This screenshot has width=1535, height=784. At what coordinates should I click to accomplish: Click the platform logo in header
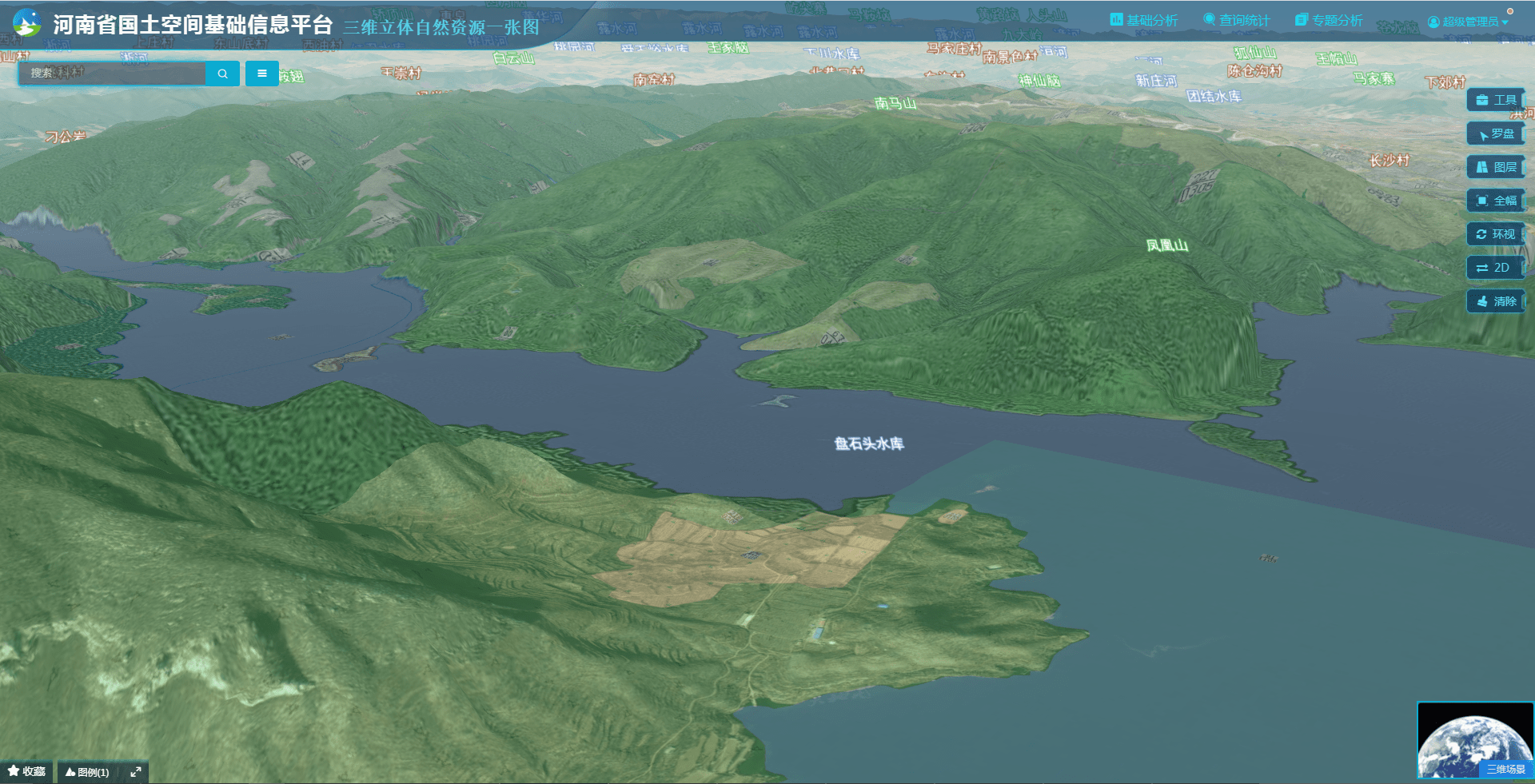coord(27,23)
